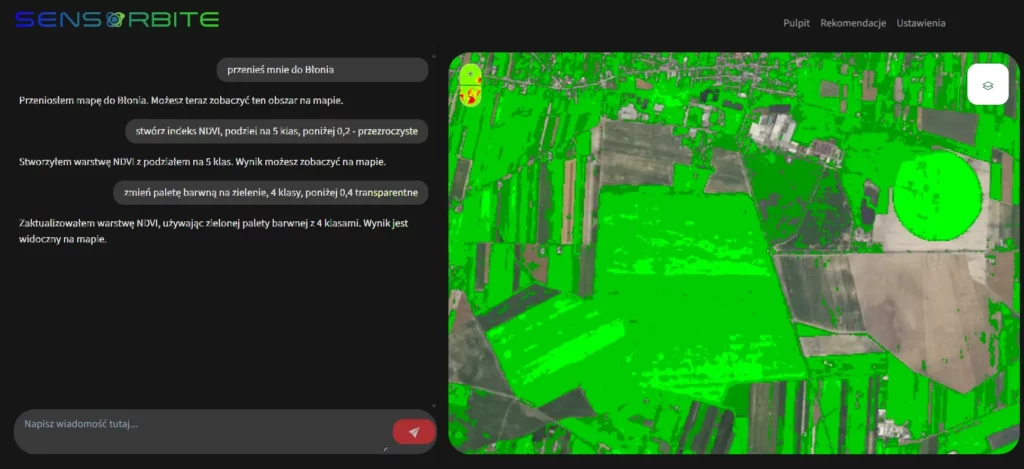Viewport: 1024px width, 469px height.
Task: Open the Pulpit page
Action: coord(796,23)
